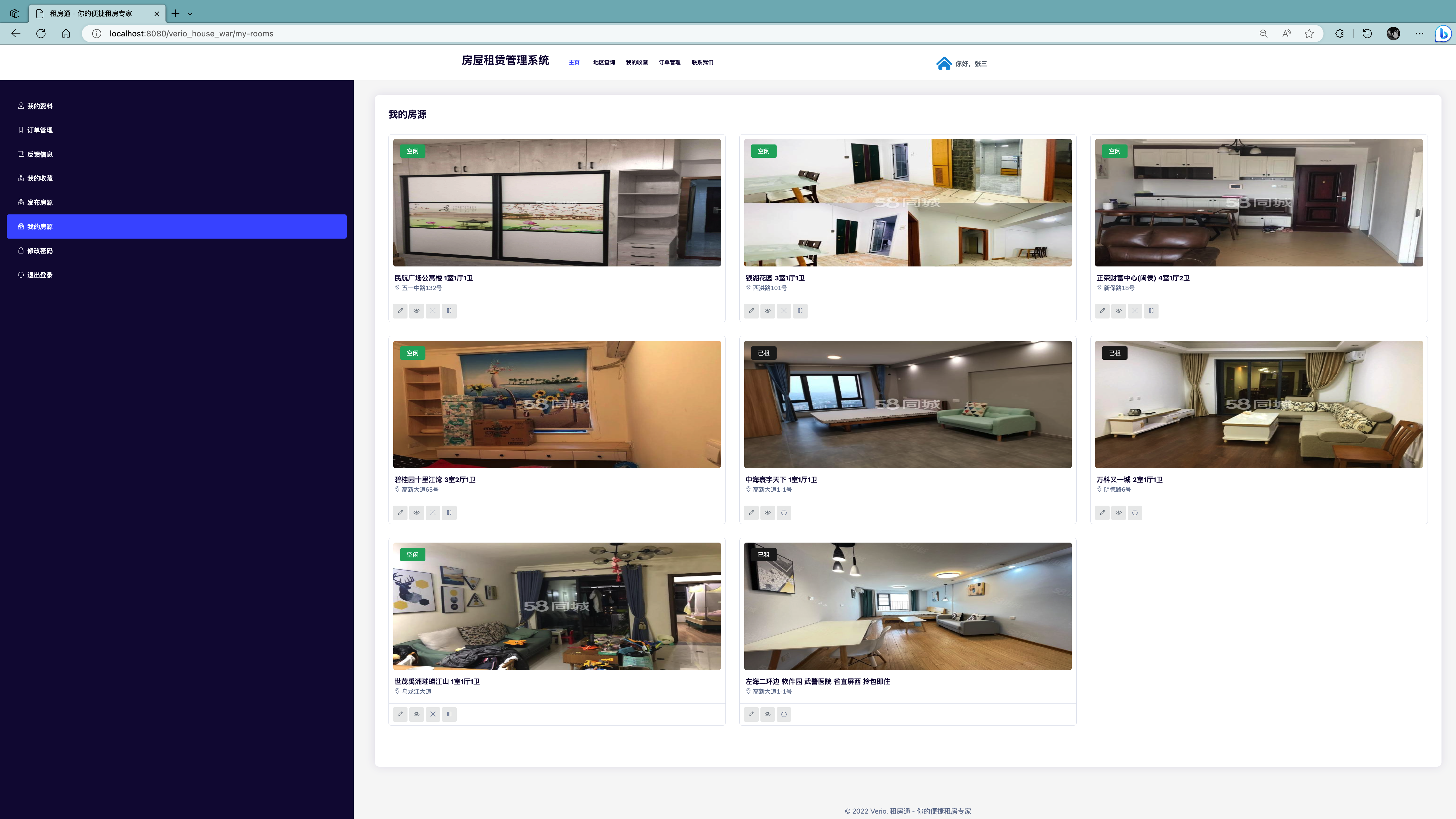Open the browser settings and more menu

tap(1419, 33)
